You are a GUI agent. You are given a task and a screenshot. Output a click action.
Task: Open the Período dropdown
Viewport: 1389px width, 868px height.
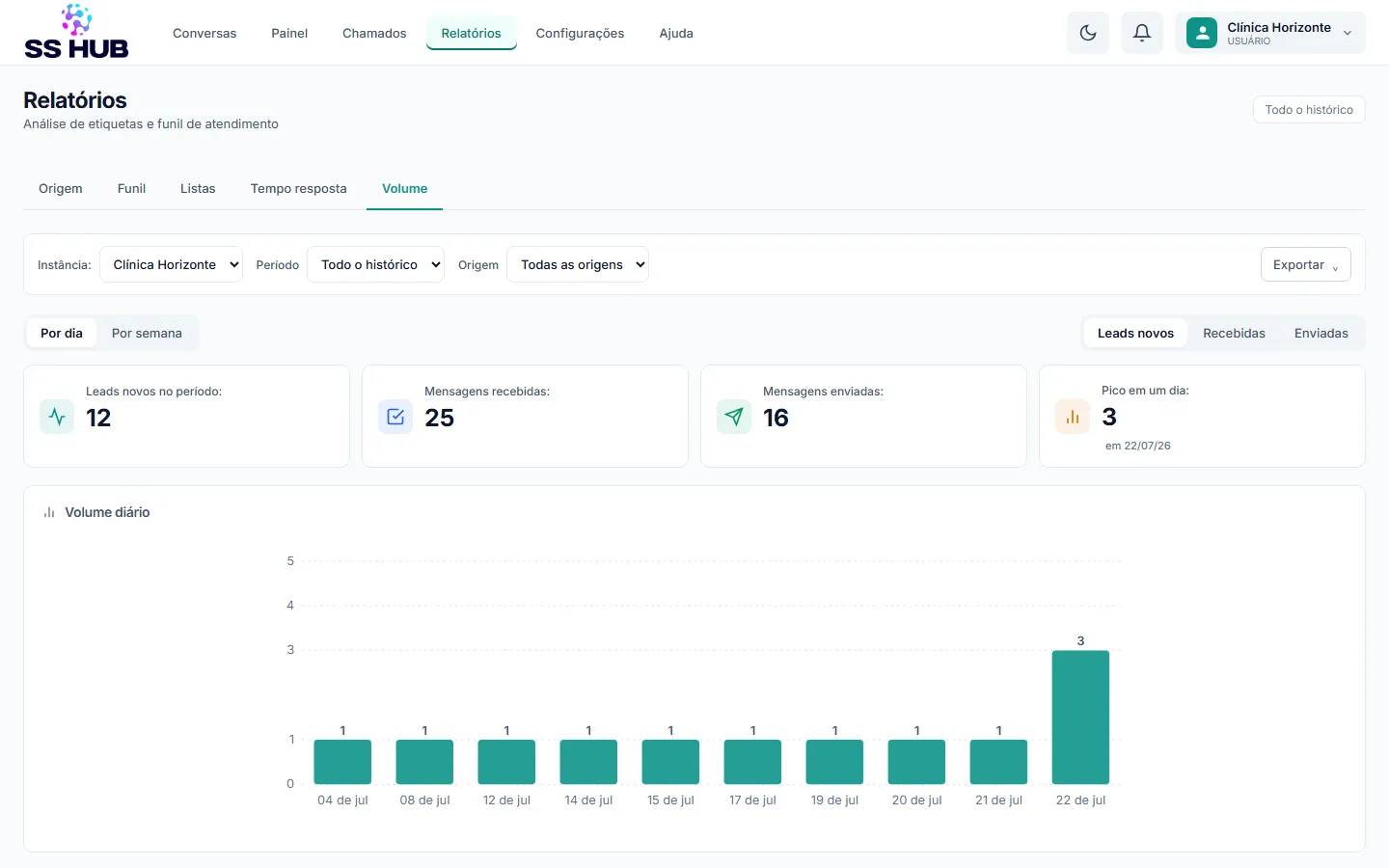(375, 264)
